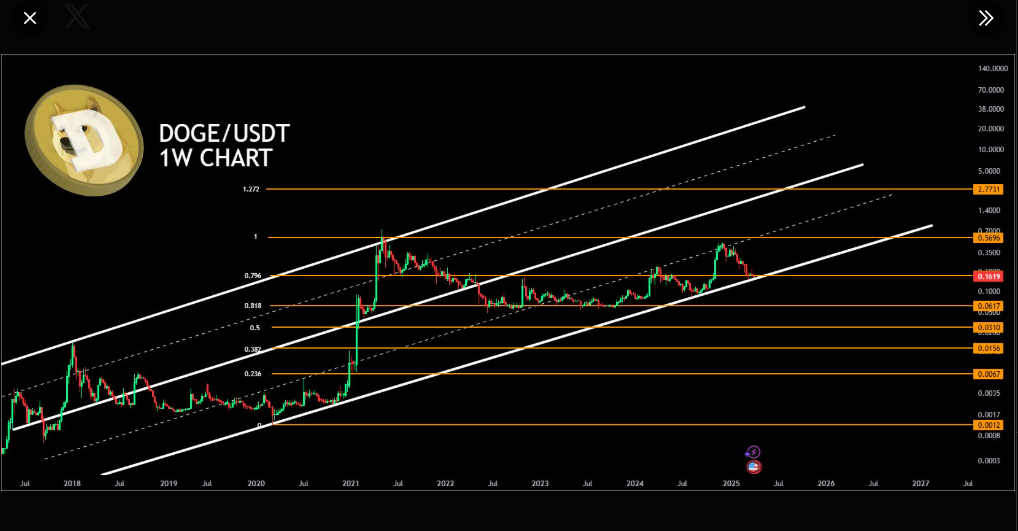The image size is (1018, 531).
Task: Click the purple lightning bolt event icon
Action: click(754, 453)
